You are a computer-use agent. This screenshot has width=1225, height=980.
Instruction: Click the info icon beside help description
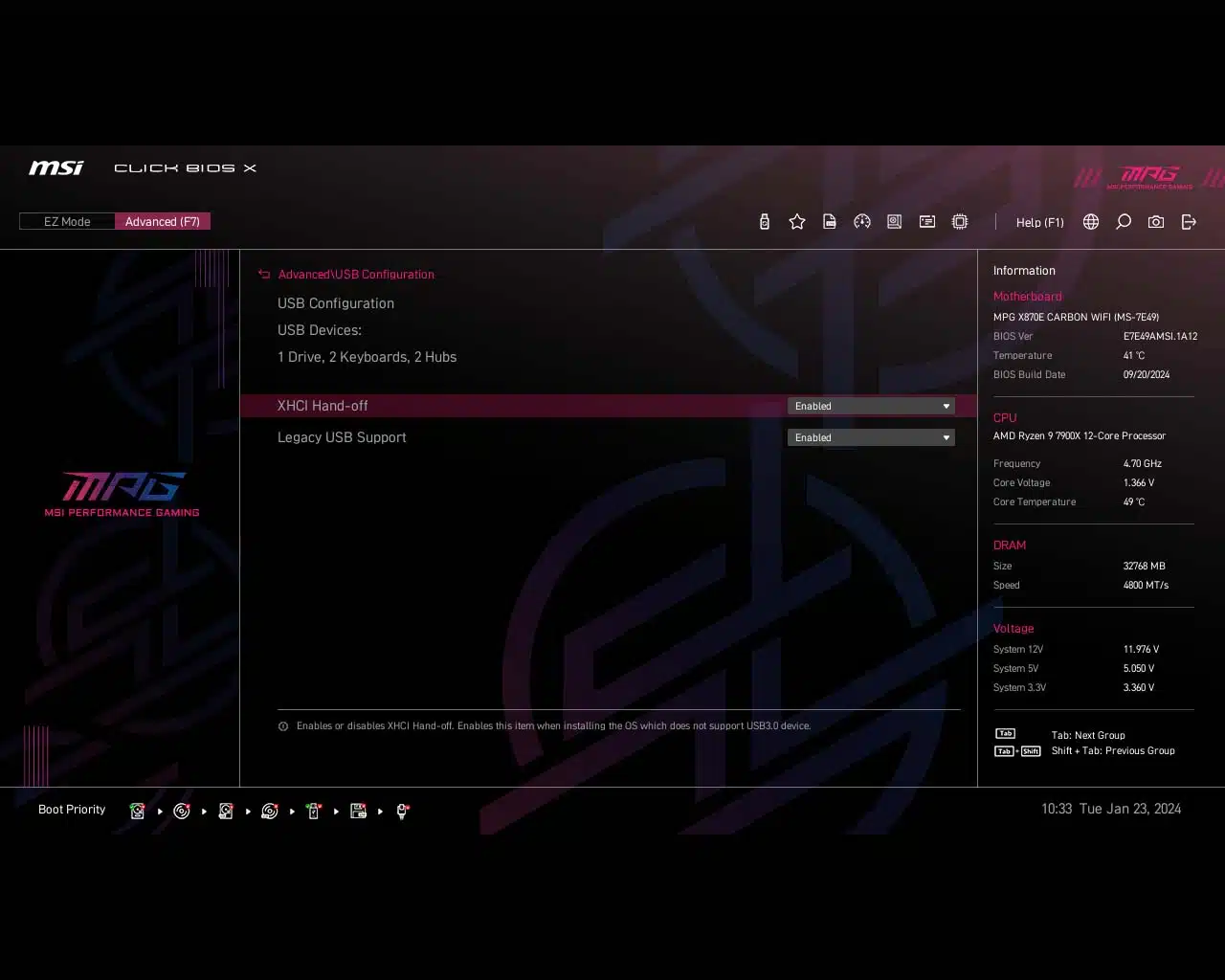pos(283,726)
